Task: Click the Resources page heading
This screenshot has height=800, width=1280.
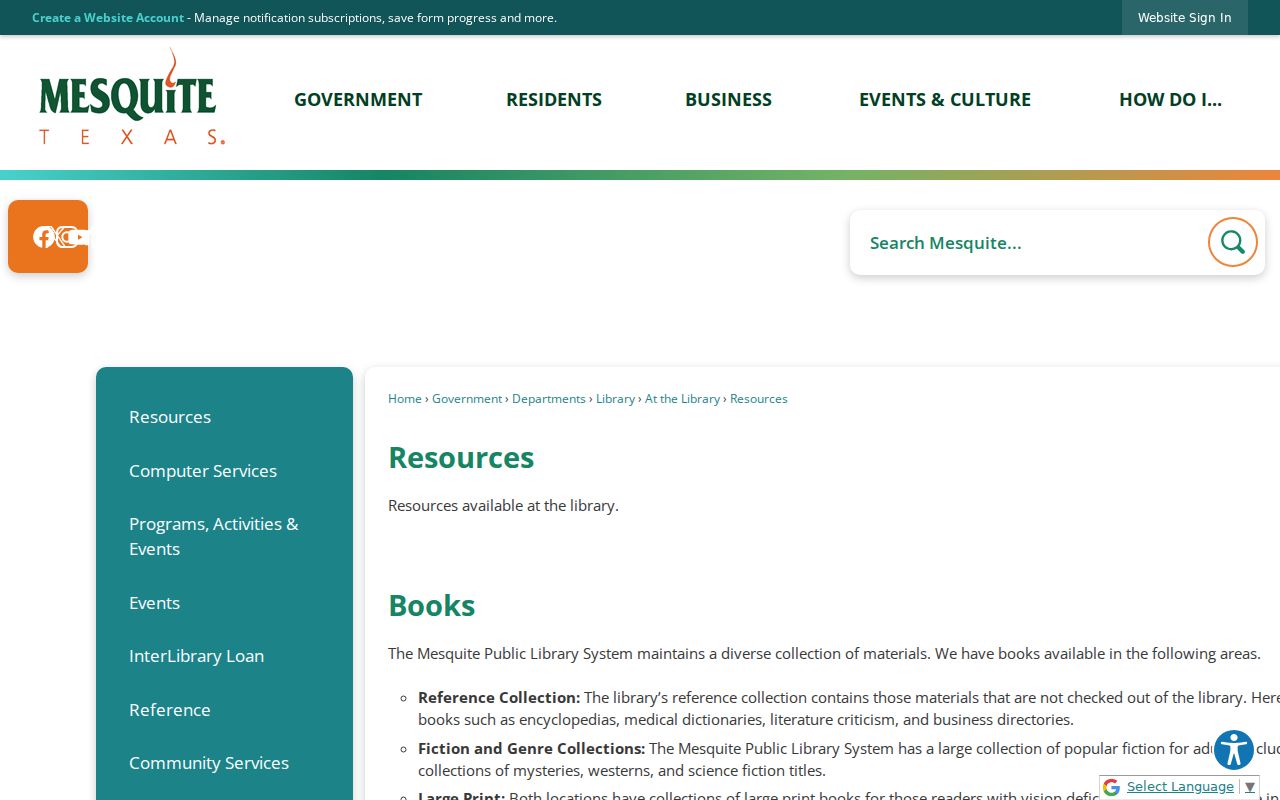Action: point(461,457)
